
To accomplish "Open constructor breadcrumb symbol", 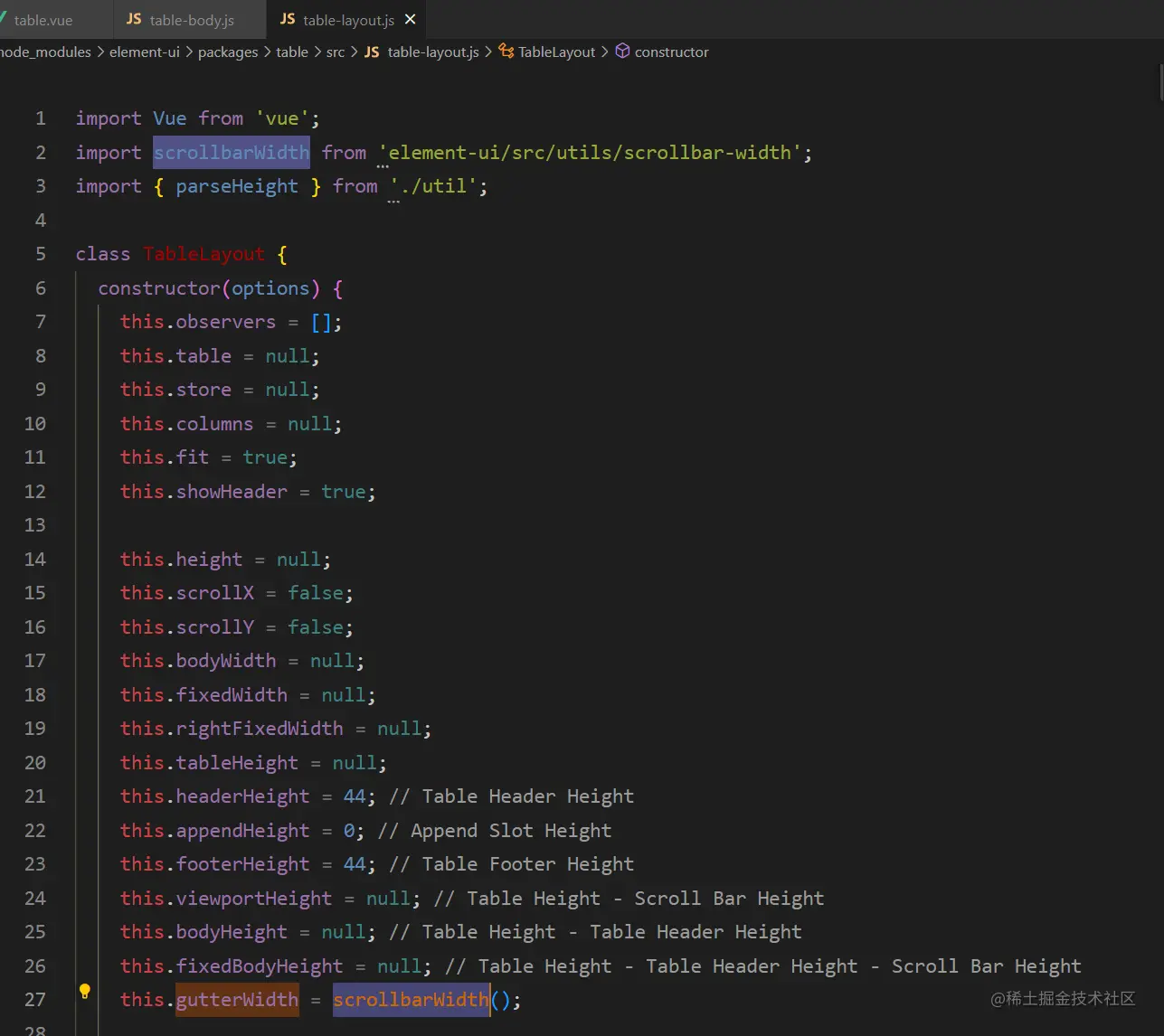I will pos(671,52).
